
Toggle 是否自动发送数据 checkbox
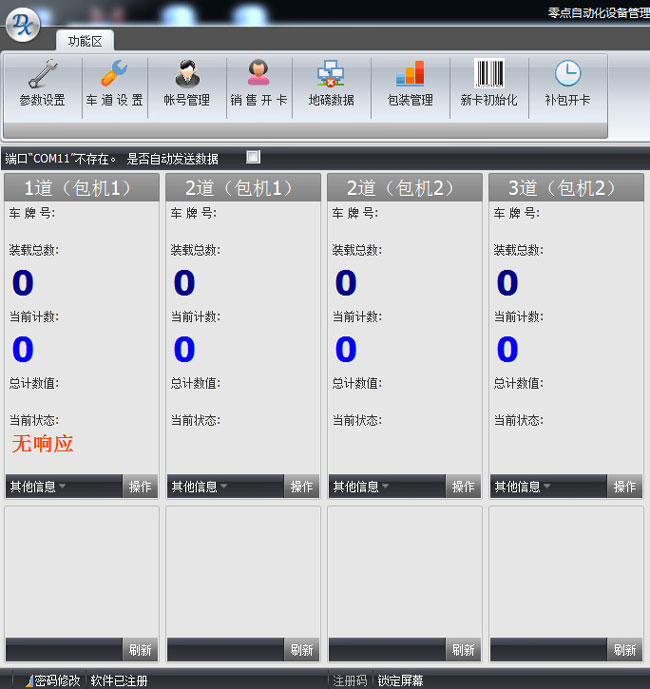[253, 157]
